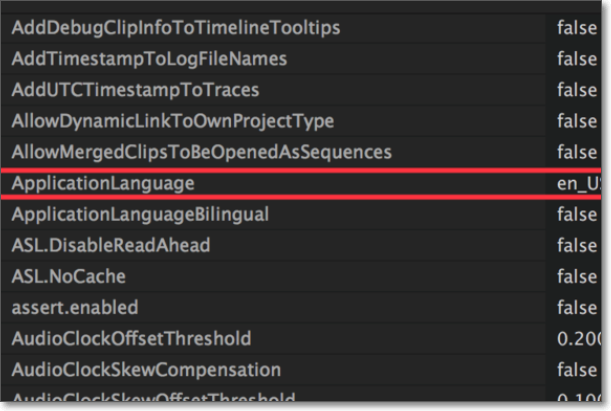Select the assert.enabled property row

coord(75,307)
